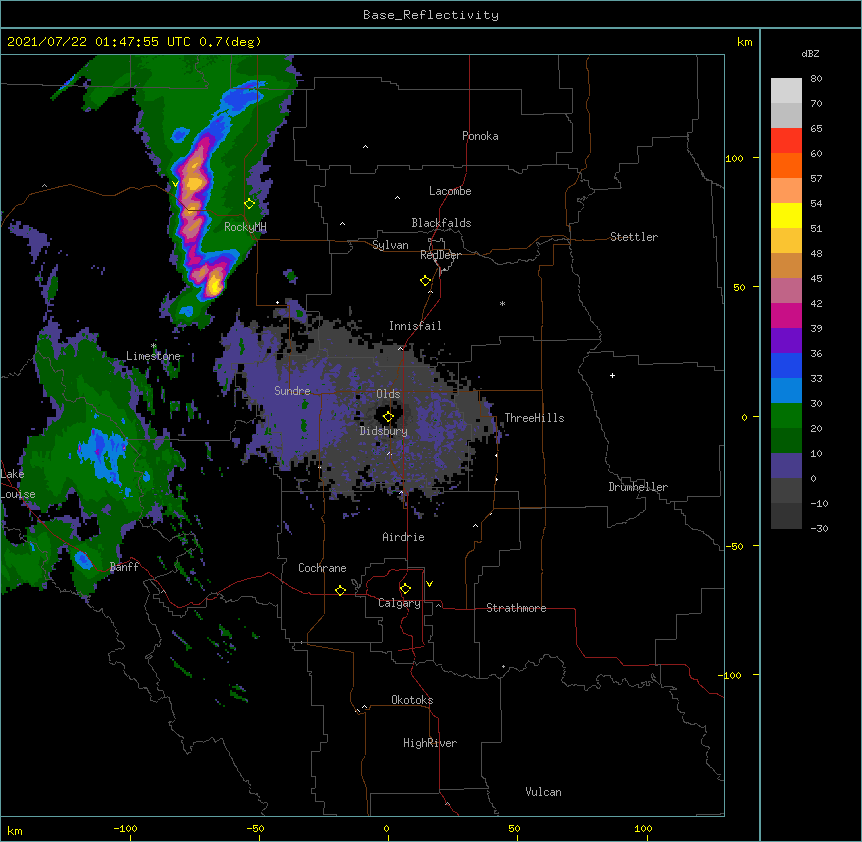Click the Banff label
The image size is (862, 842).
tap(124, 567)
